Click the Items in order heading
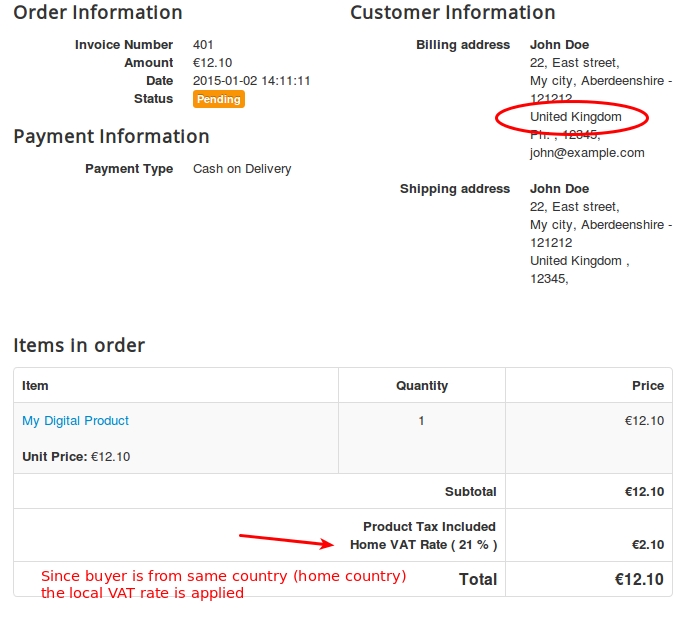The height and width of the screenshot is (625, 694). [79, 345]
